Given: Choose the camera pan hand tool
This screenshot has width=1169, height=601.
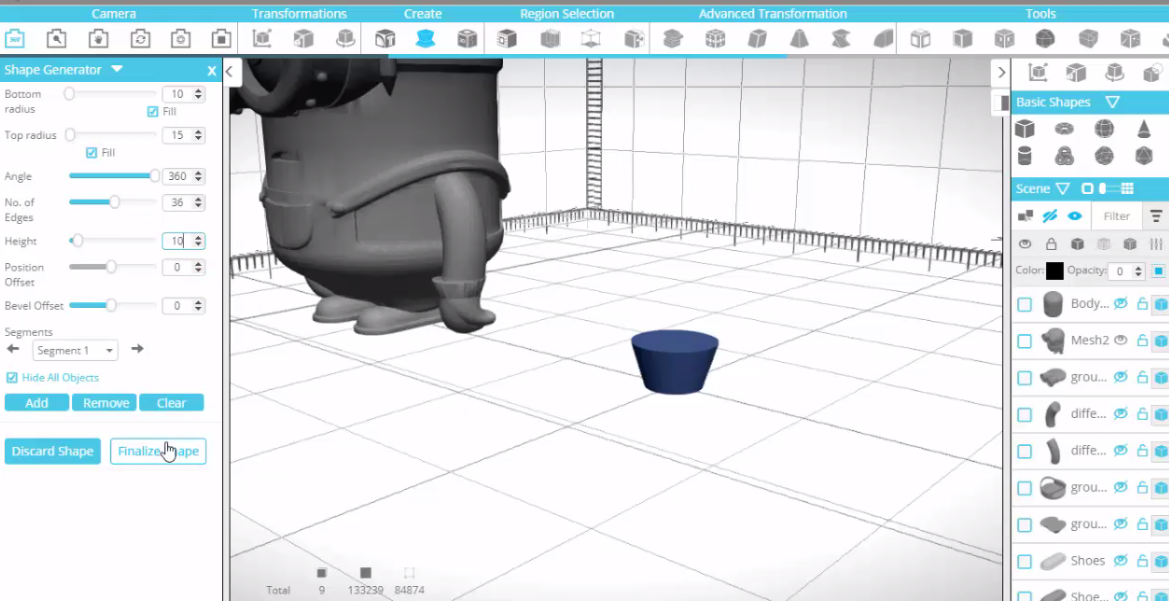Looking at the screenshot, I should (98, 38).
